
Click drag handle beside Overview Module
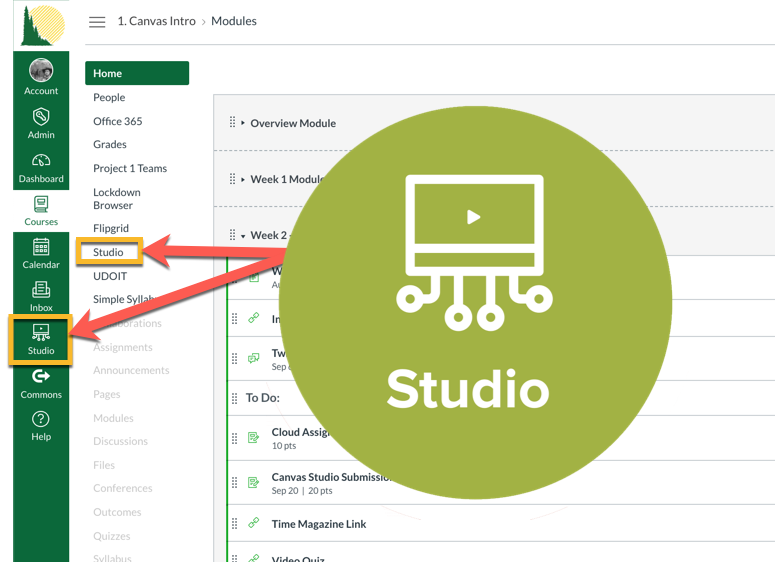pos(232,122)
